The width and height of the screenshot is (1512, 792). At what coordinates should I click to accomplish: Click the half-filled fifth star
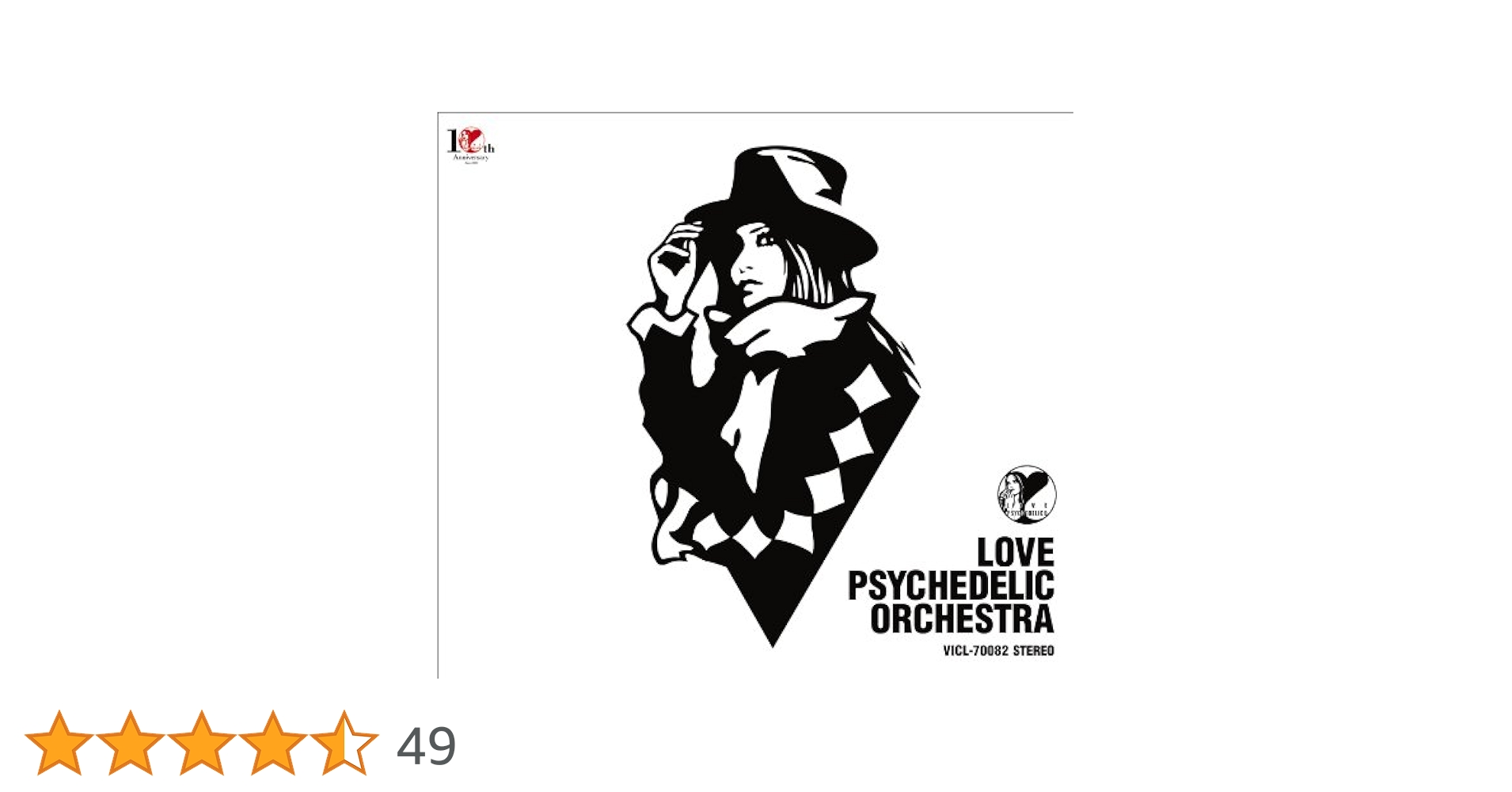click(x=344, y=742)
